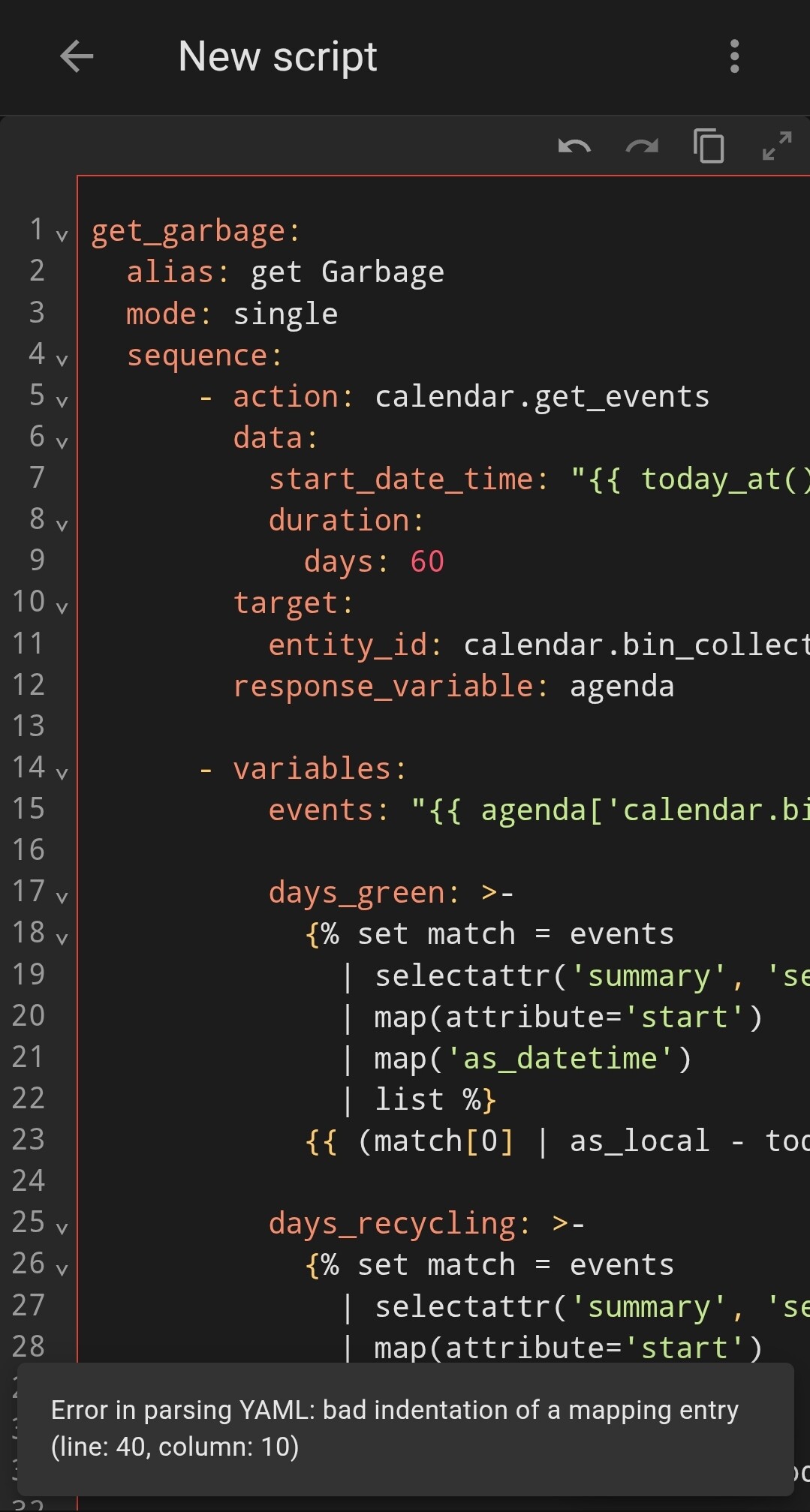Place cursor on 'alias: get Garbage'
810x1512 pixels.
click(x=285, y=272)
